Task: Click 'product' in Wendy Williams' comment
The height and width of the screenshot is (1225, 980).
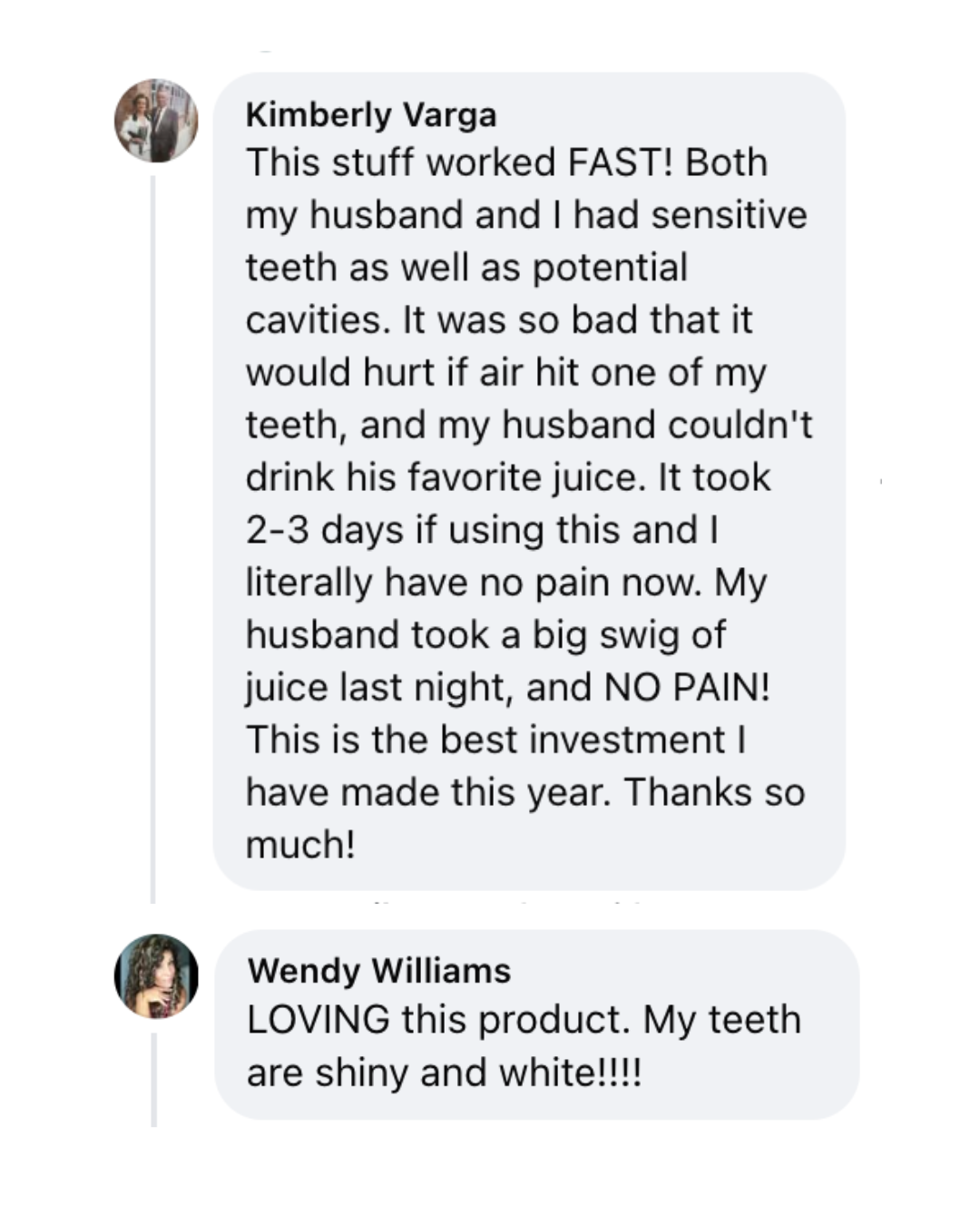Action: pyautogui.click(x=554, y=1019)
